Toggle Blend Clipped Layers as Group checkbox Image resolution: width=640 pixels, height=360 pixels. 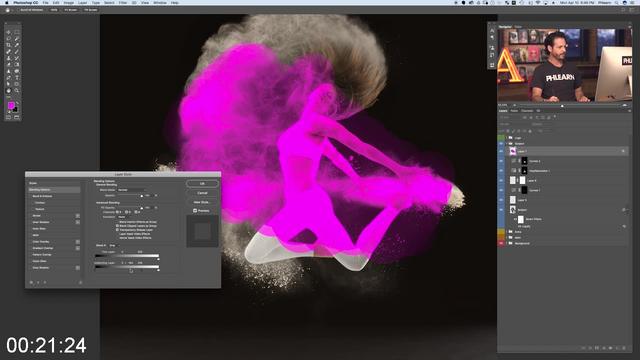[x=118, y=226]
